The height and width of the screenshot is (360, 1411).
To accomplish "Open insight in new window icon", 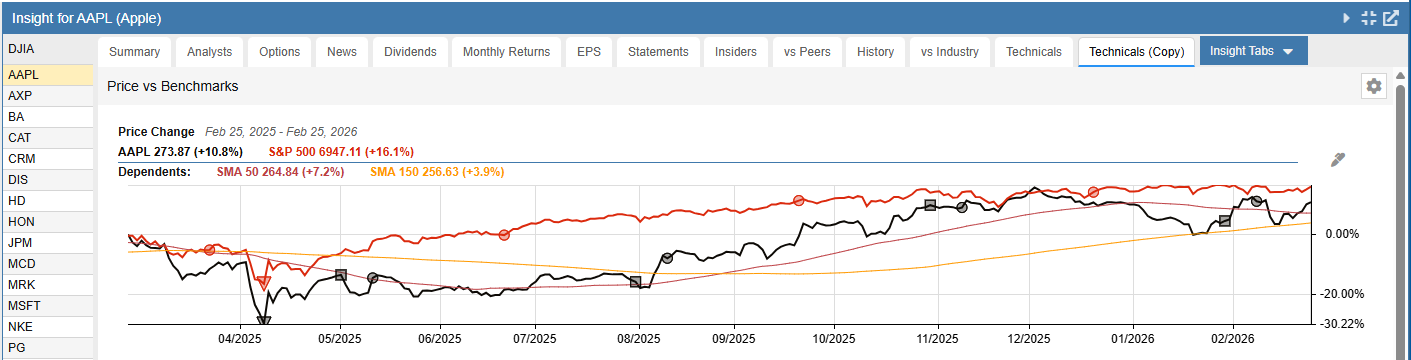I will (x=1390, y=18).
